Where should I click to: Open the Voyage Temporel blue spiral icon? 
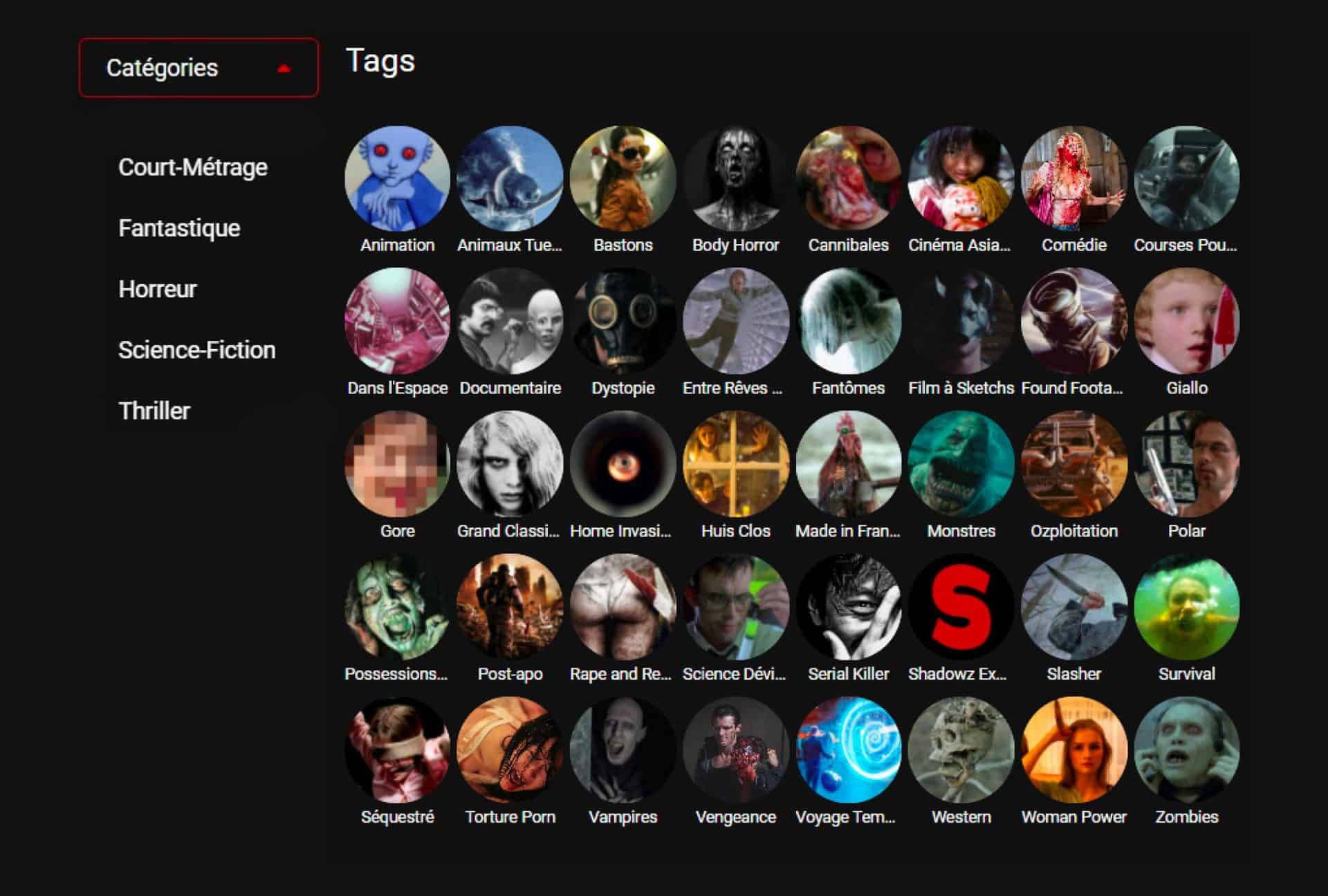tap(848, 750)
